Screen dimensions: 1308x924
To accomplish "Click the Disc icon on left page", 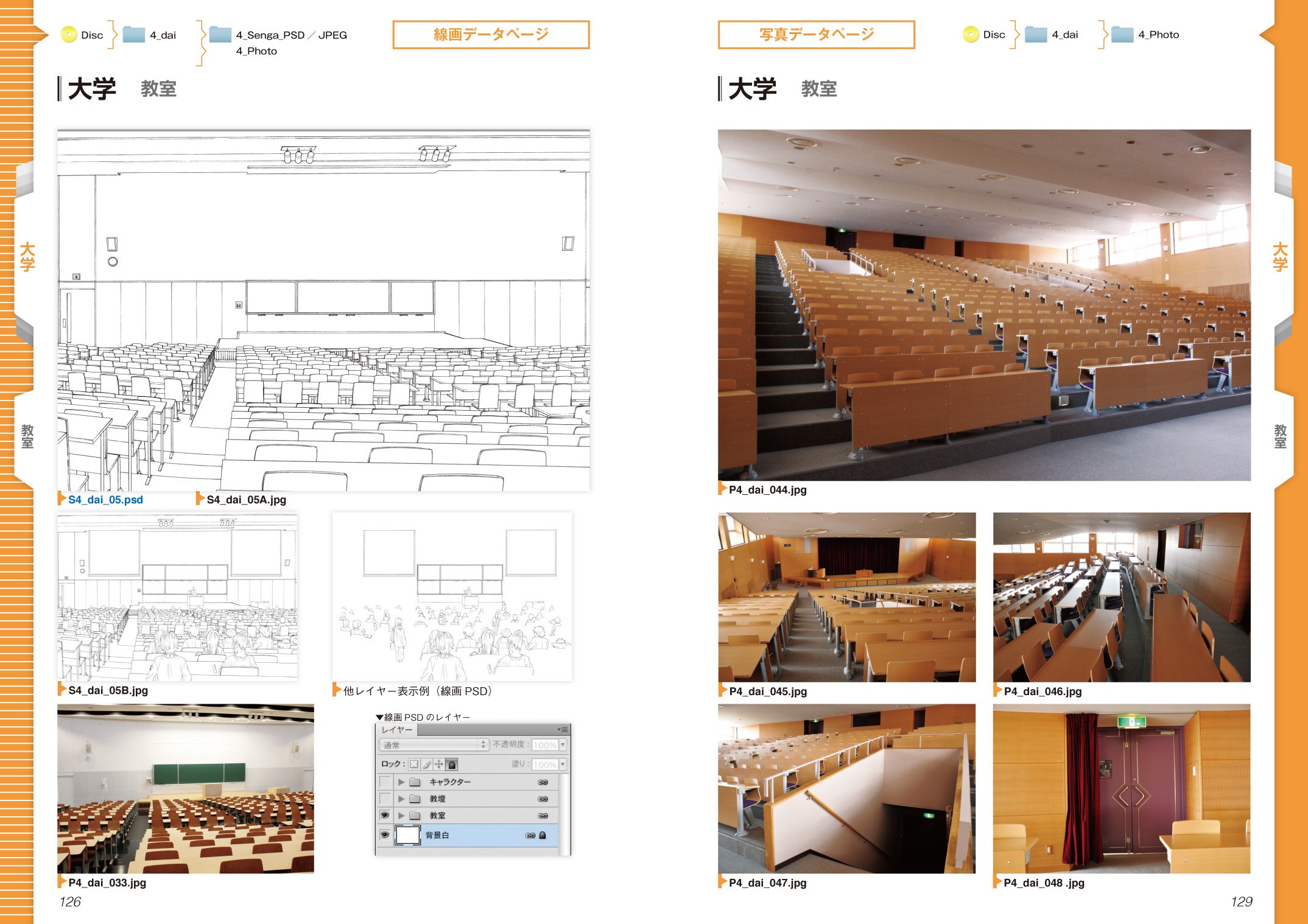I will point(69,35).
